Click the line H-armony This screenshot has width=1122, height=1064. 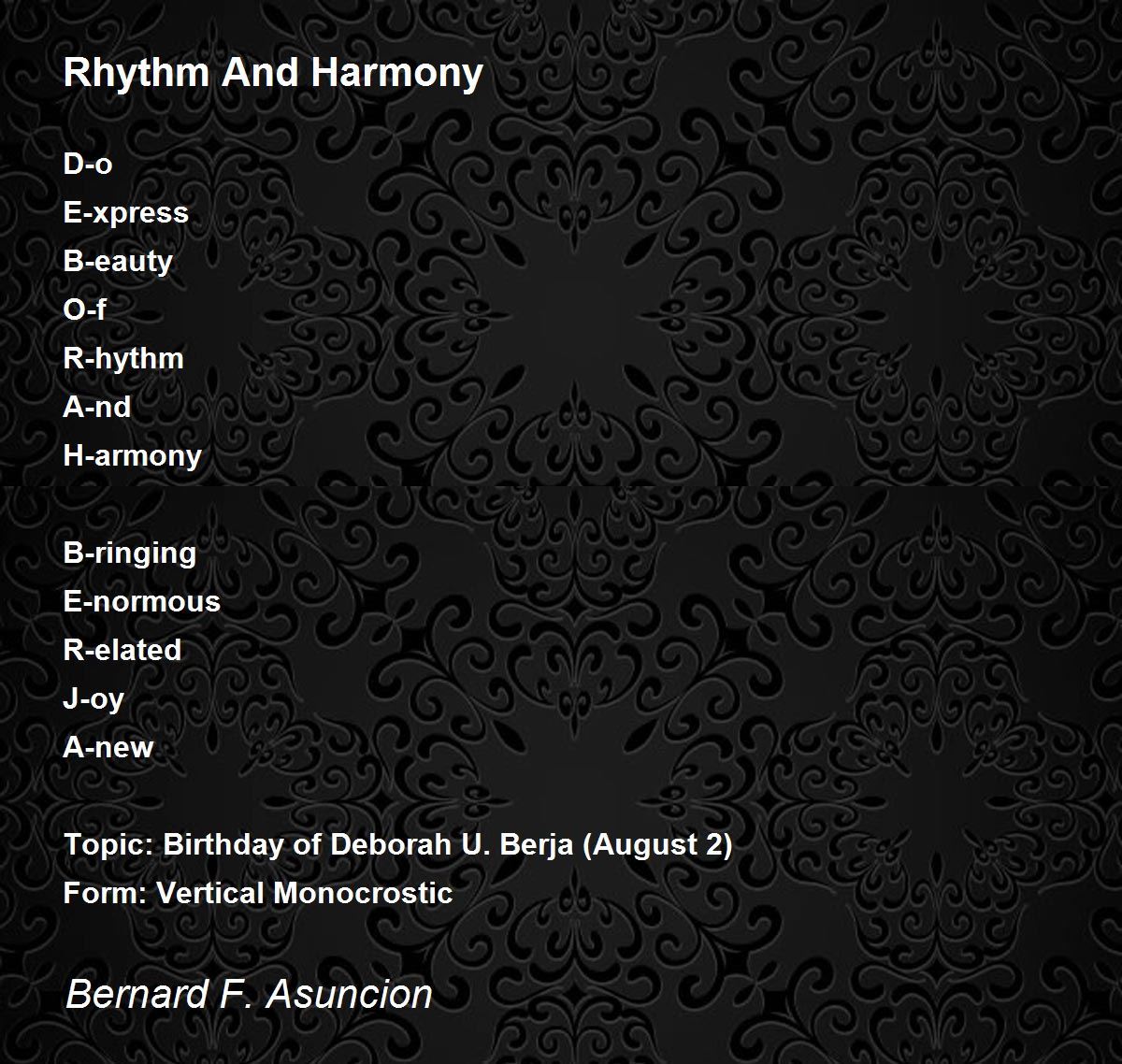click(x=133, y=456)
